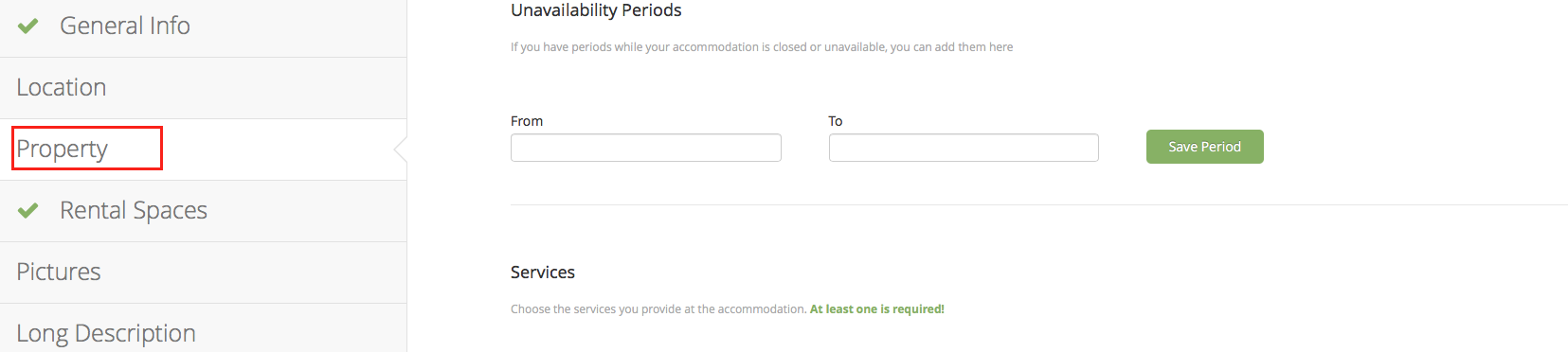This screenshot has width=1568, height=352.
Task: Click the Unavailability Periods heading
Action: [x=596, y=10]
